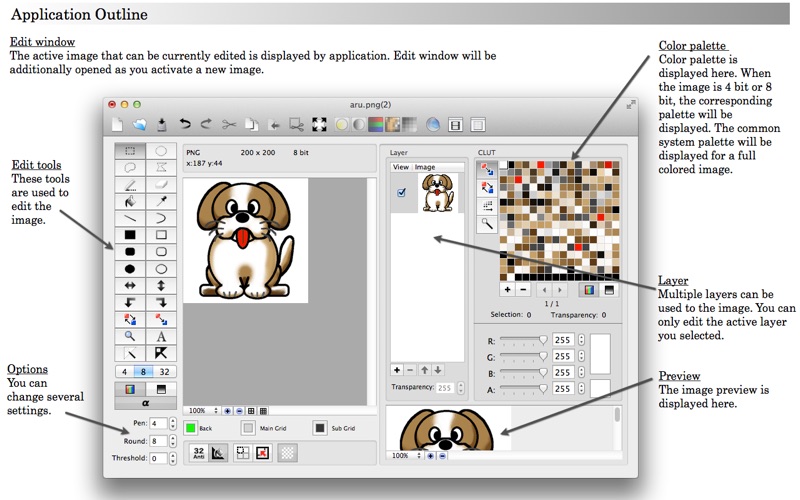
Task: Choose the filled rectangle shape tool
Action: coord(130,235)
